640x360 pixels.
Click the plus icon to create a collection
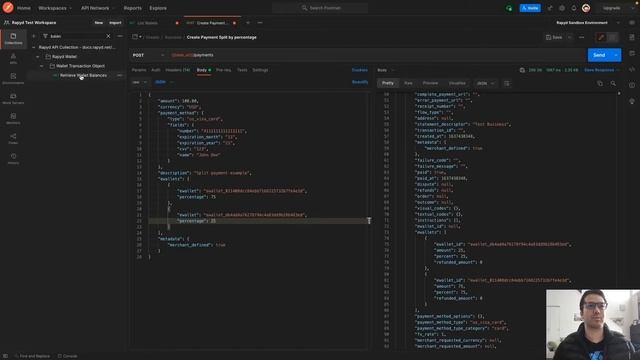click(x=33, y=36)
